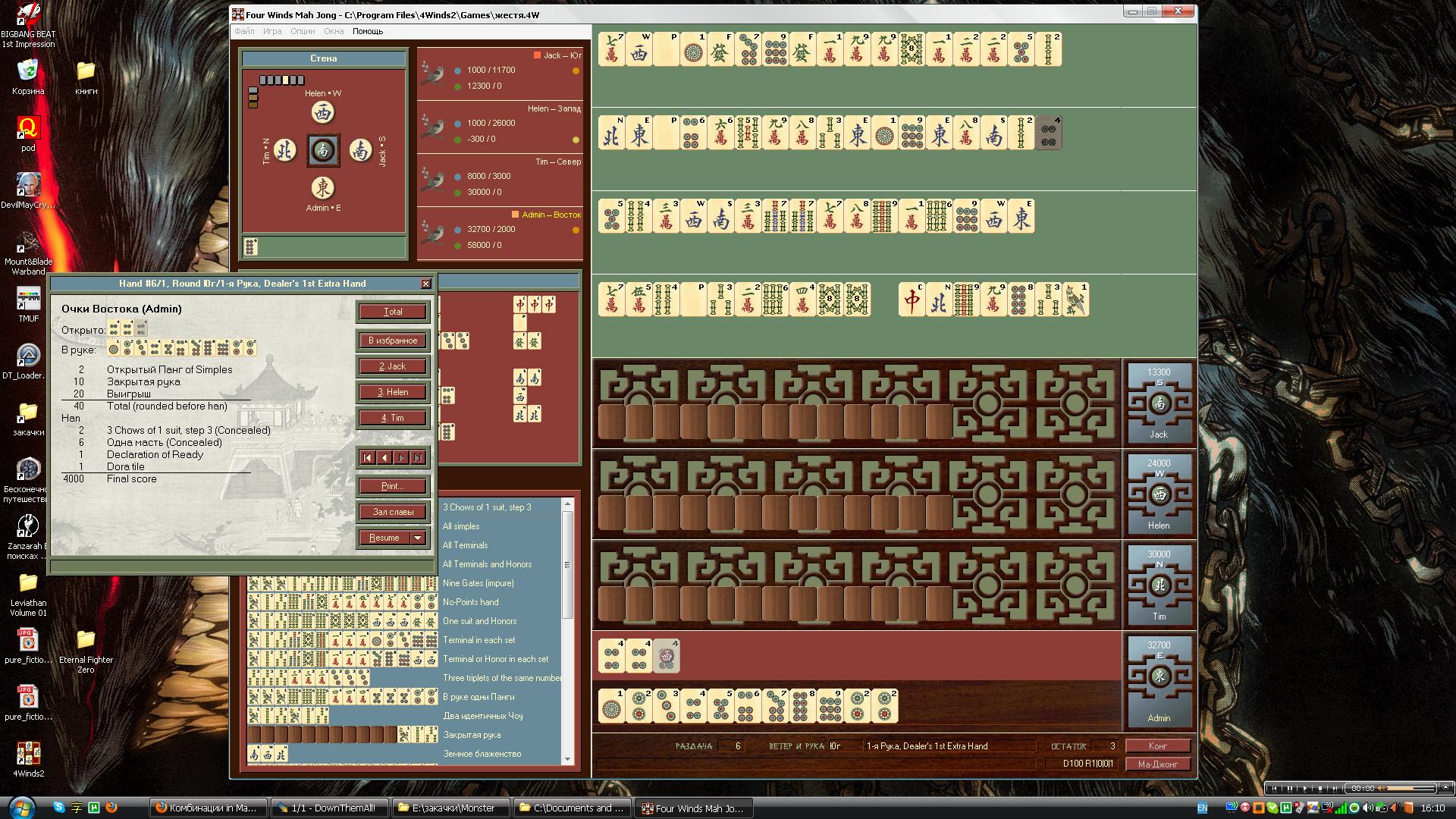The image size is (1456, 819).
Task: Open the Помощь menu
Action: coord(368,31)
